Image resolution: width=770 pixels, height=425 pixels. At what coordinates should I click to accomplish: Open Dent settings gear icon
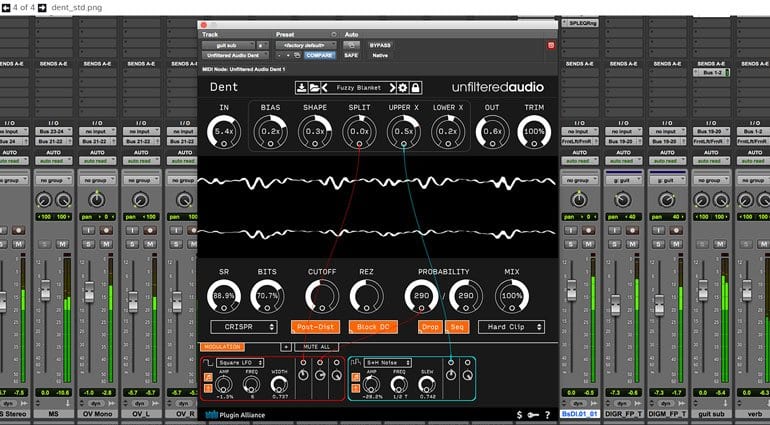tap(403, 88)
